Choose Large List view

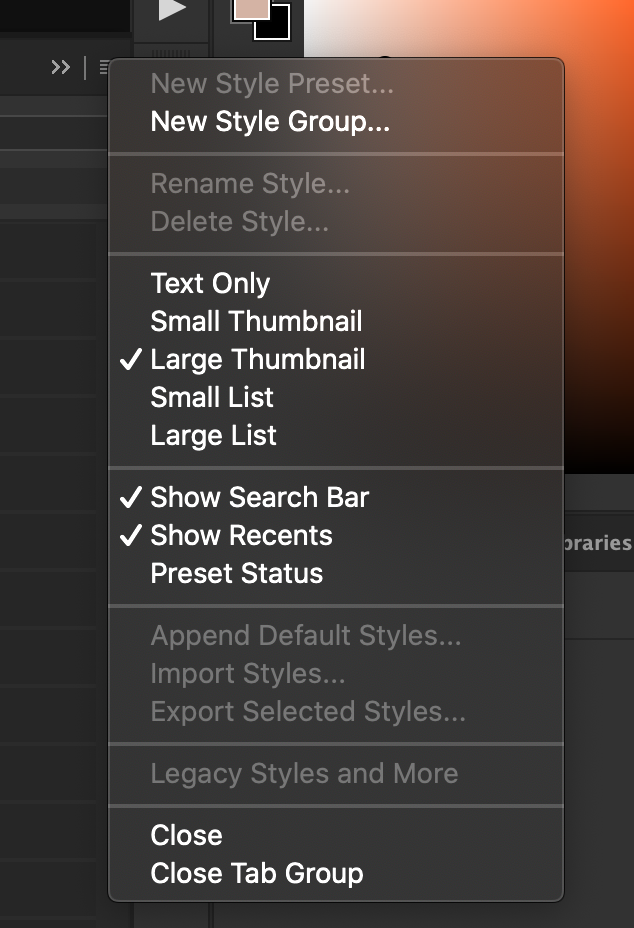click(x=213, y=435)
